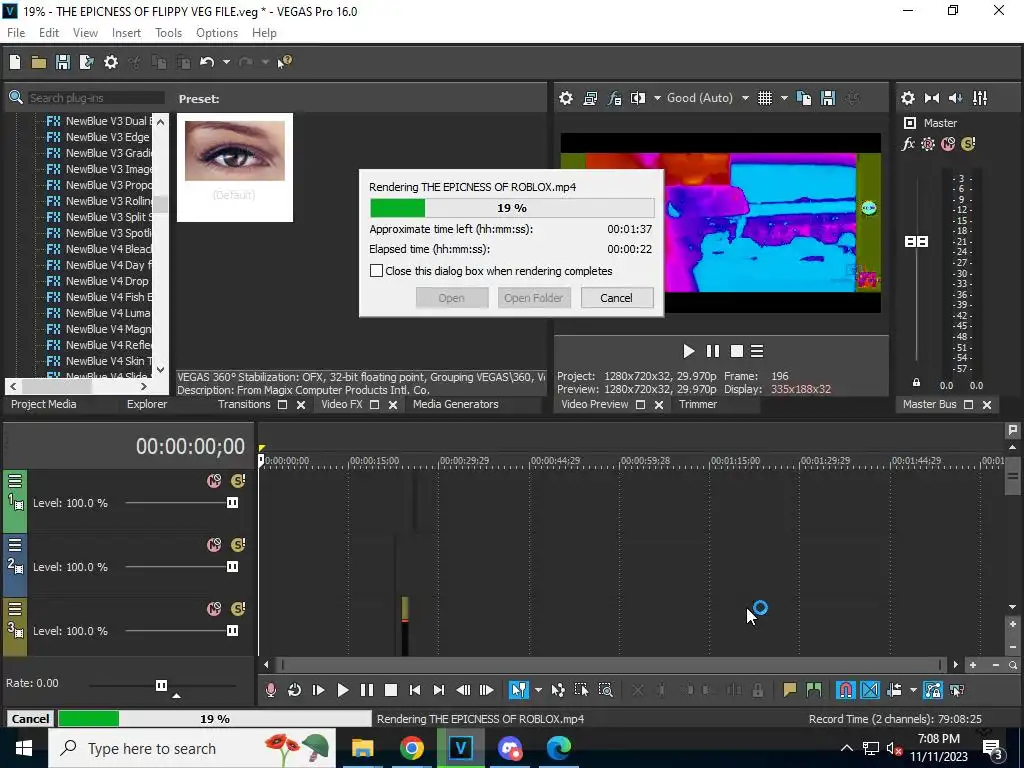Image resolution: width=1024 pixels, height=768 pixels.
Task: Open the Options menu
Action: (x=217, y=33)
